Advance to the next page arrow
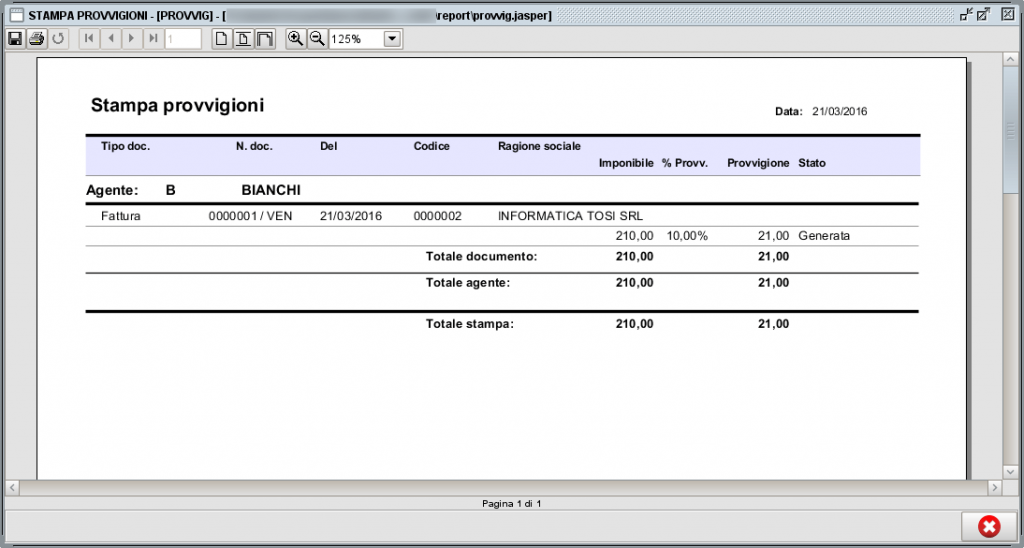 pyautogui.click(x=131, y=39)
